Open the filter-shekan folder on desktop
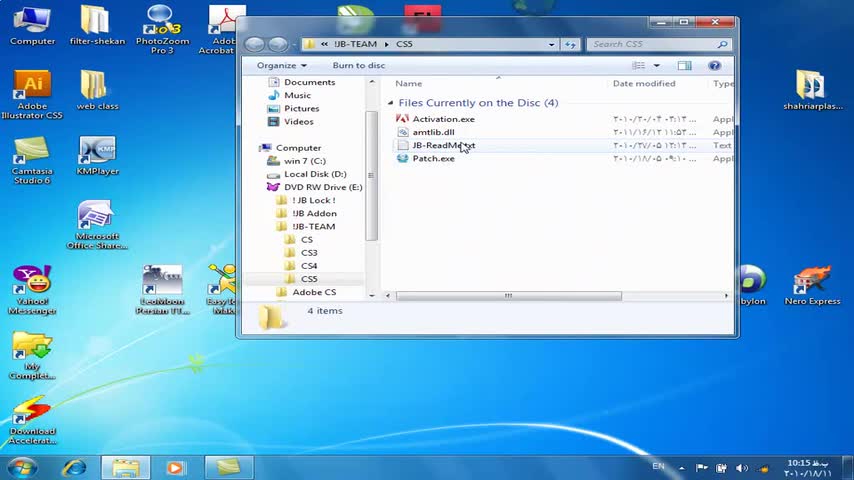Screen dimensions: 854x480 (97, 26)
